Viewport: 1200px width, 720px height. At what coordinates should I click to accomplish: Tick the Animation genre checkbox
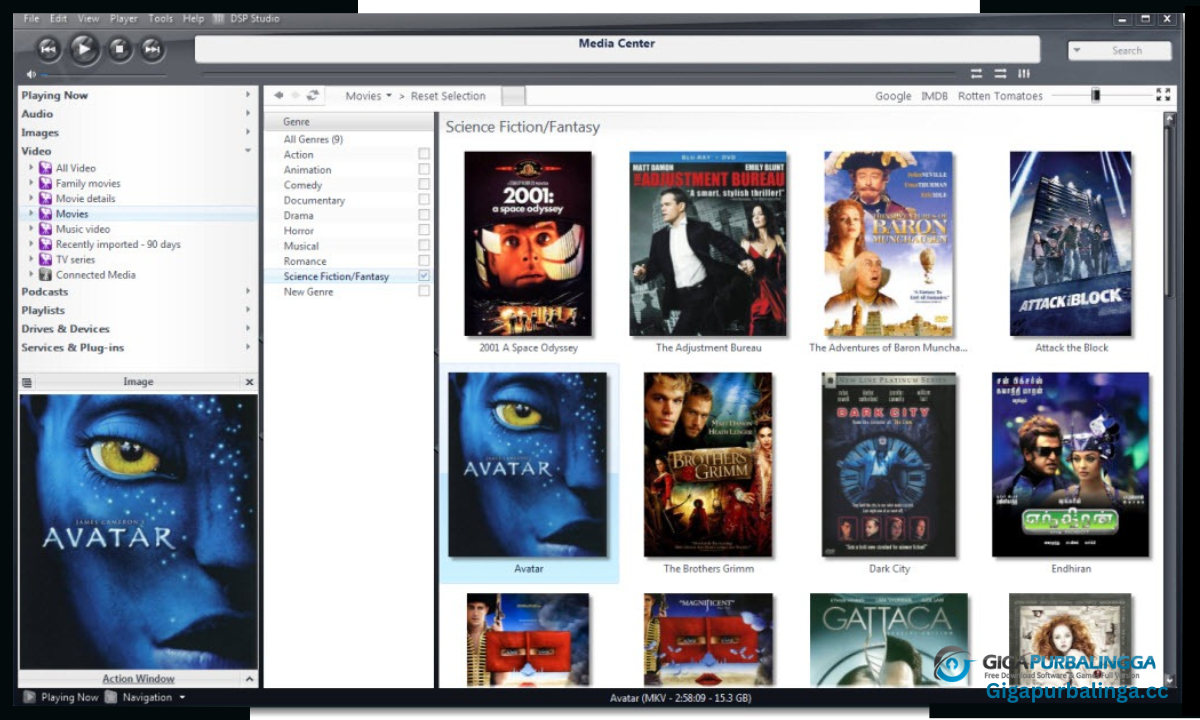pos(424,169)
